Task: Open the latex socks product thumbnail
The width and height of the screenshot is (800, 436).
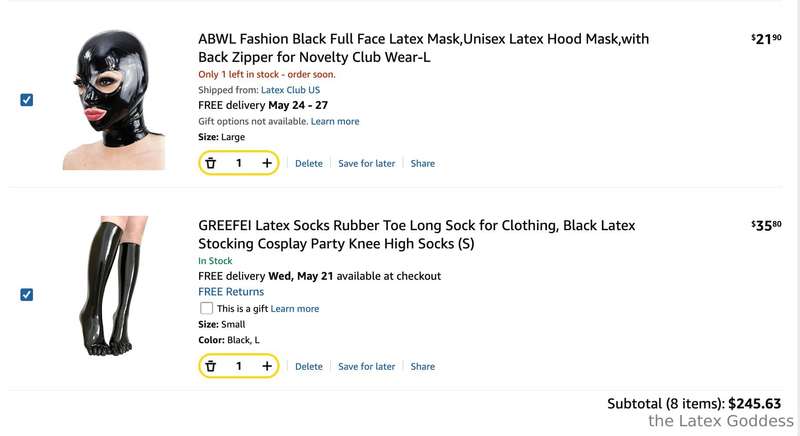Action: pyautogui.click(x=114, y=286)
